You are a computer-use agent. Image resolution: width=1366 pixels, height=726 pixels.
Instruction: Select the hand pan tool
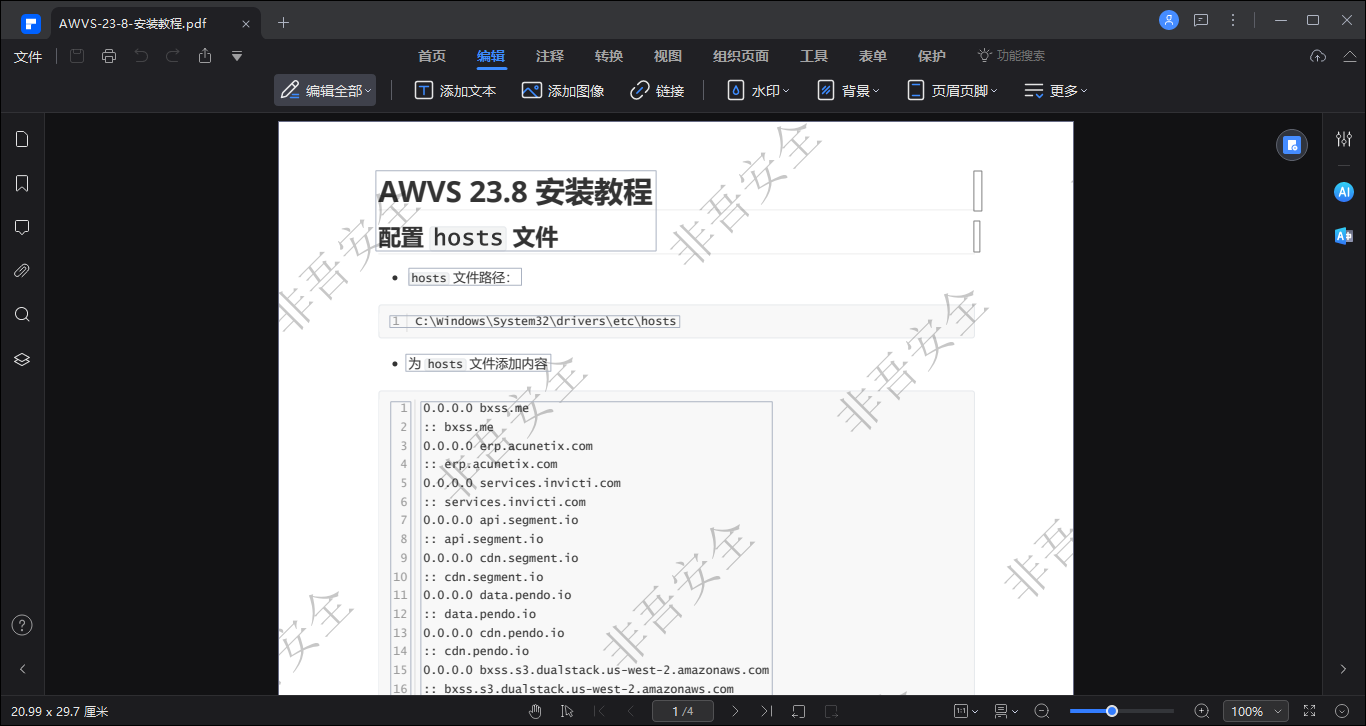pos(536,711)
